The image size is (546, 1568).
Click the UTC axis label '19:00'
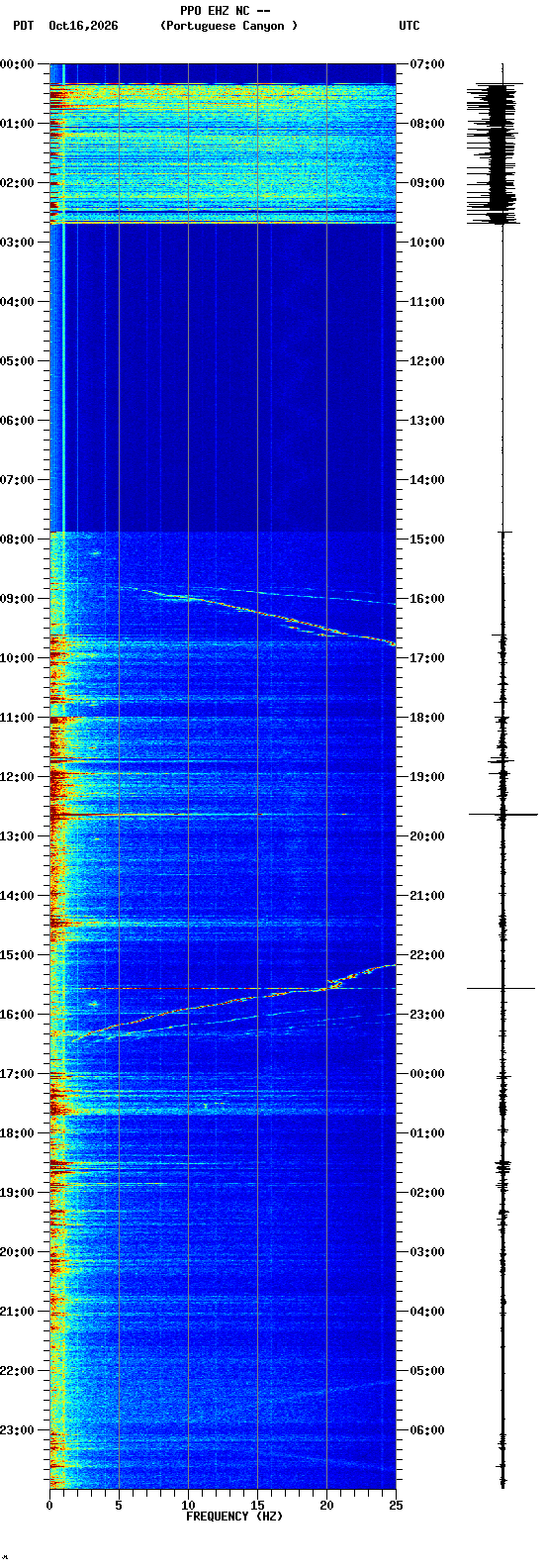point(427,777)
